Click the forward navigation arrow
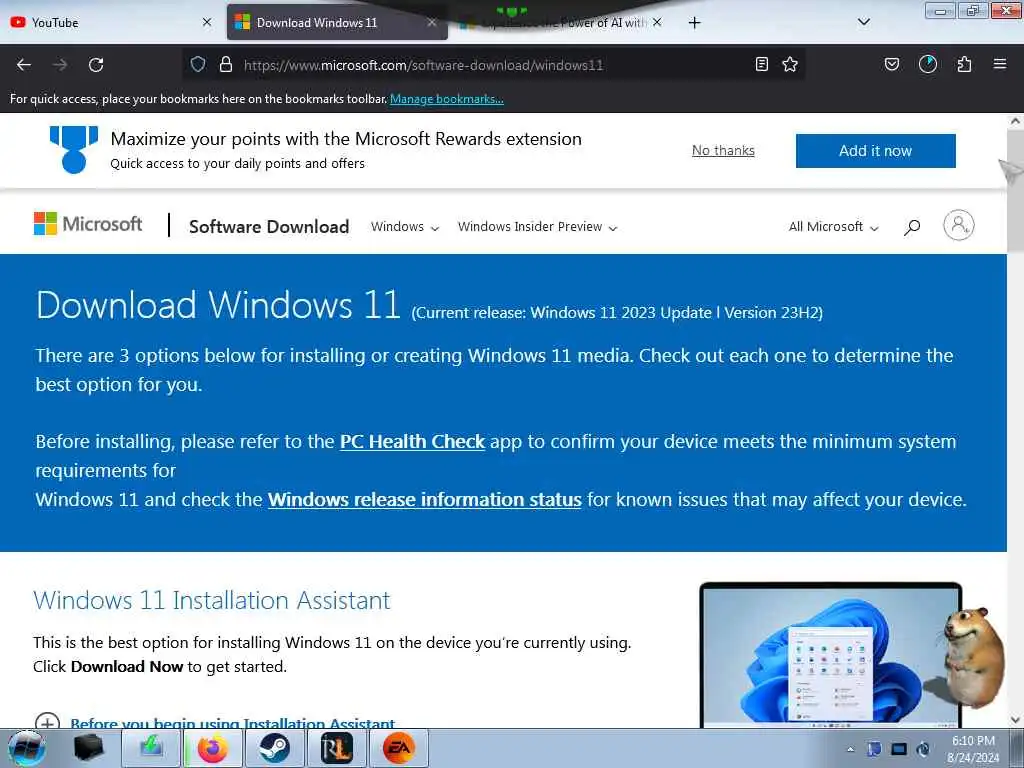The height and width of the screenshot is (768, 1024). click(x=60, y=65)
